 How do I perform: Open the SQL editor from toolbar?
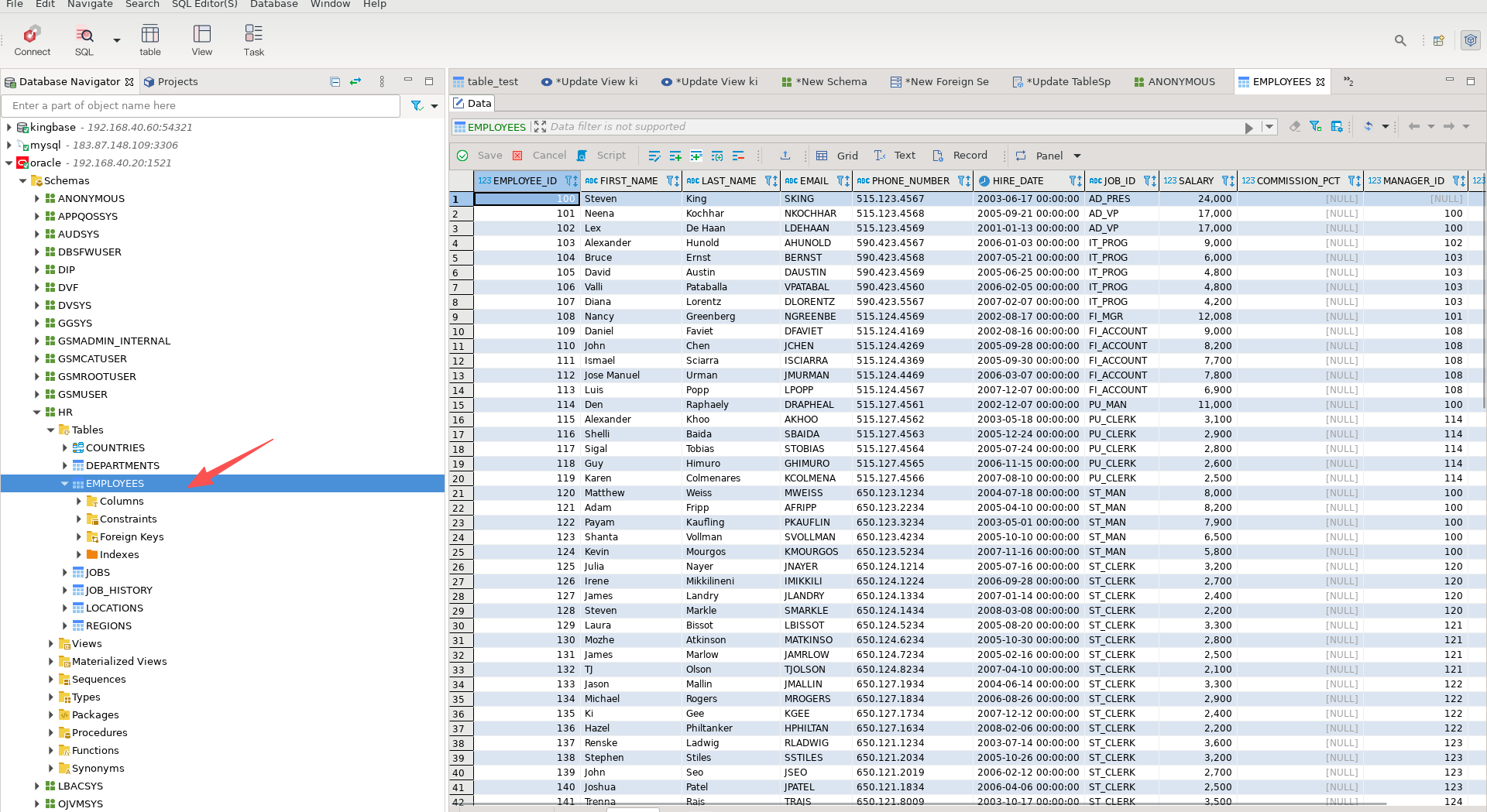84,40
